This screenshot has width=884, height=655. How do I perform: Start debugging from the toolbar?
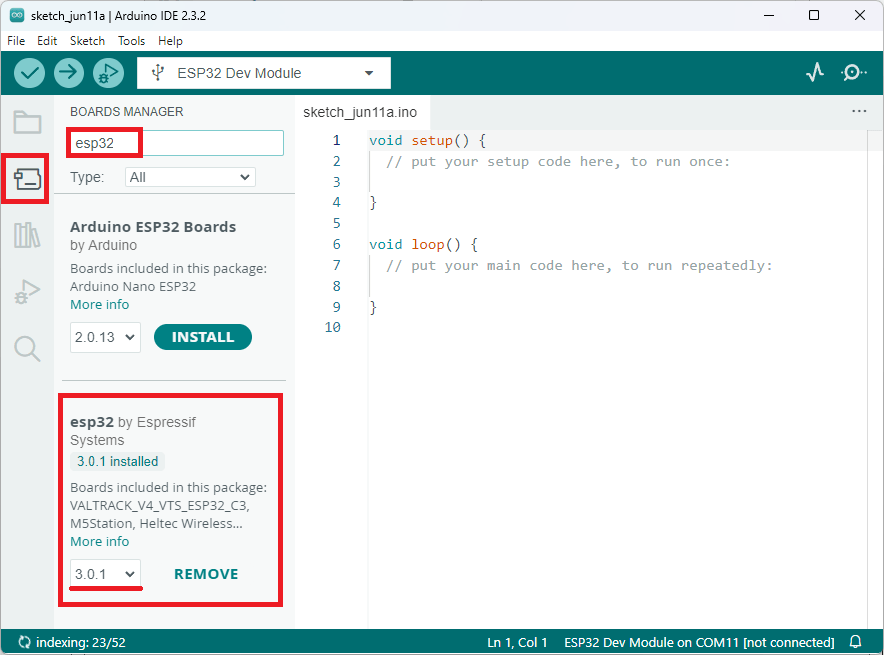[108, 72]
